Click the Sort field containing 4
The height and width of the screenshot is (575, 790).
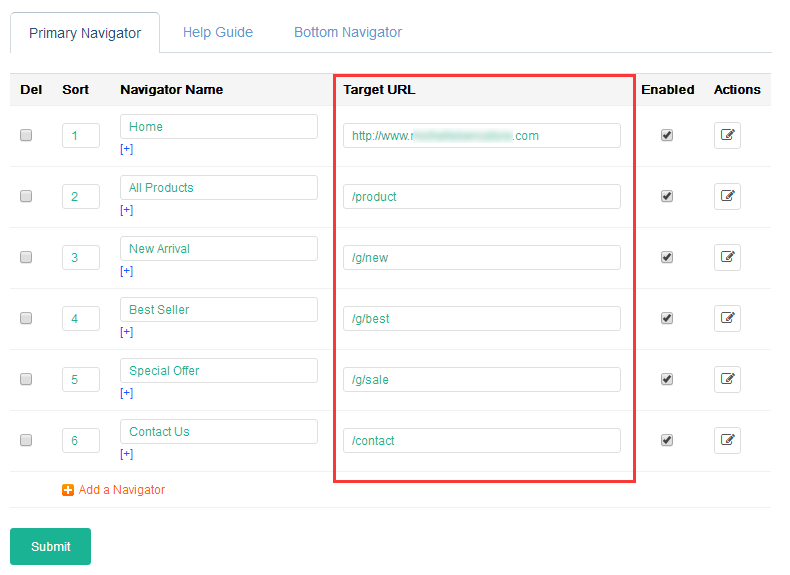[80, 319]
